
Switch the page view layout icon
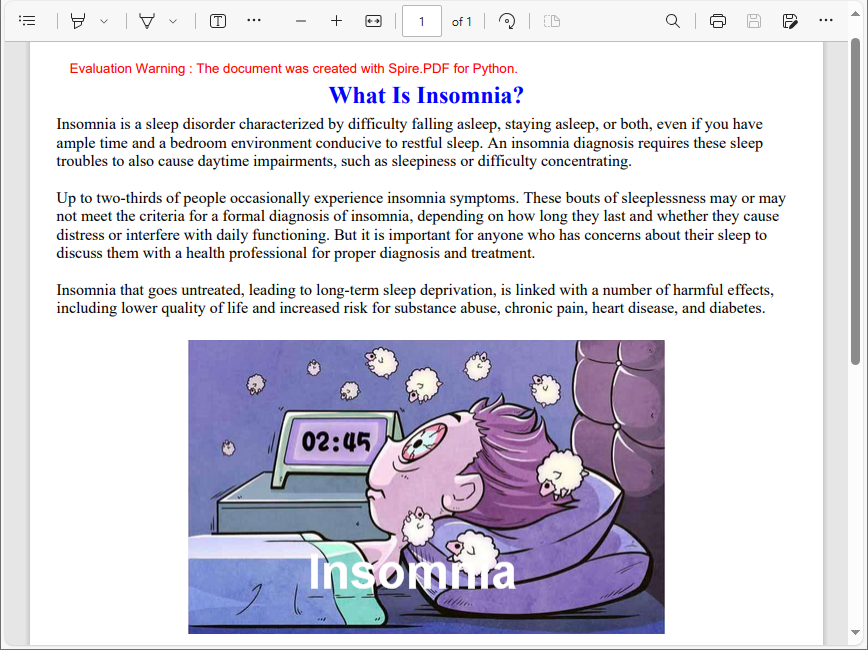(553, 20)
